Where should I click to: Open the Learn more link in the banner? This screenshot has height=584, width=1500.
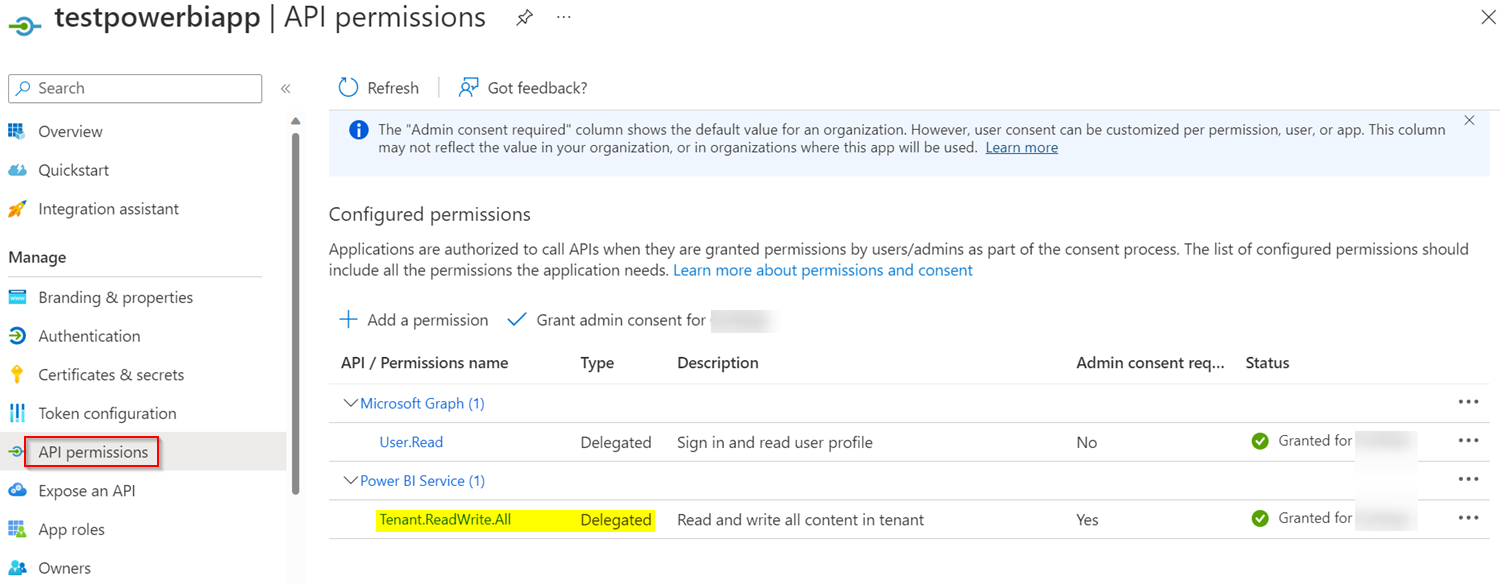click(x=1021, y=147)
